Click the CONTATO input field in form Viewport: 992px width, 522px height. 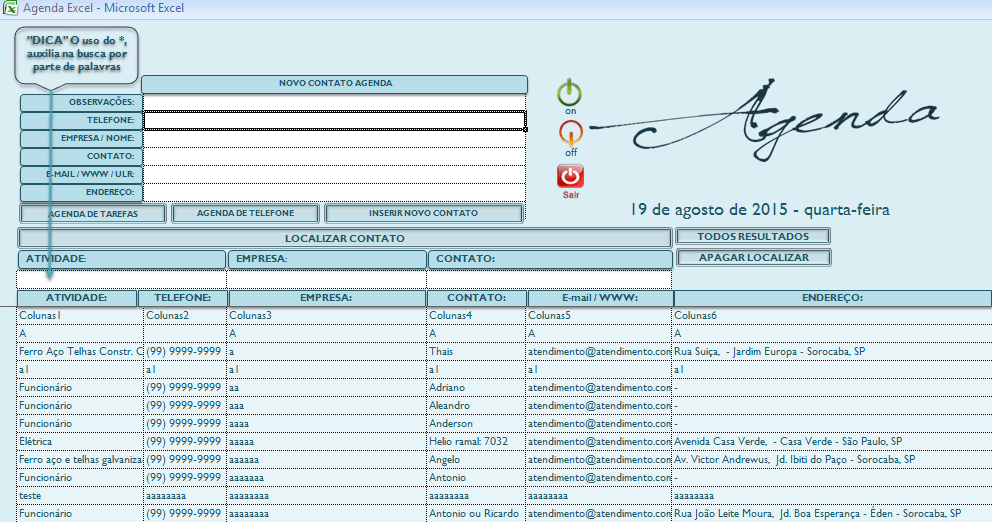point(335,156)
